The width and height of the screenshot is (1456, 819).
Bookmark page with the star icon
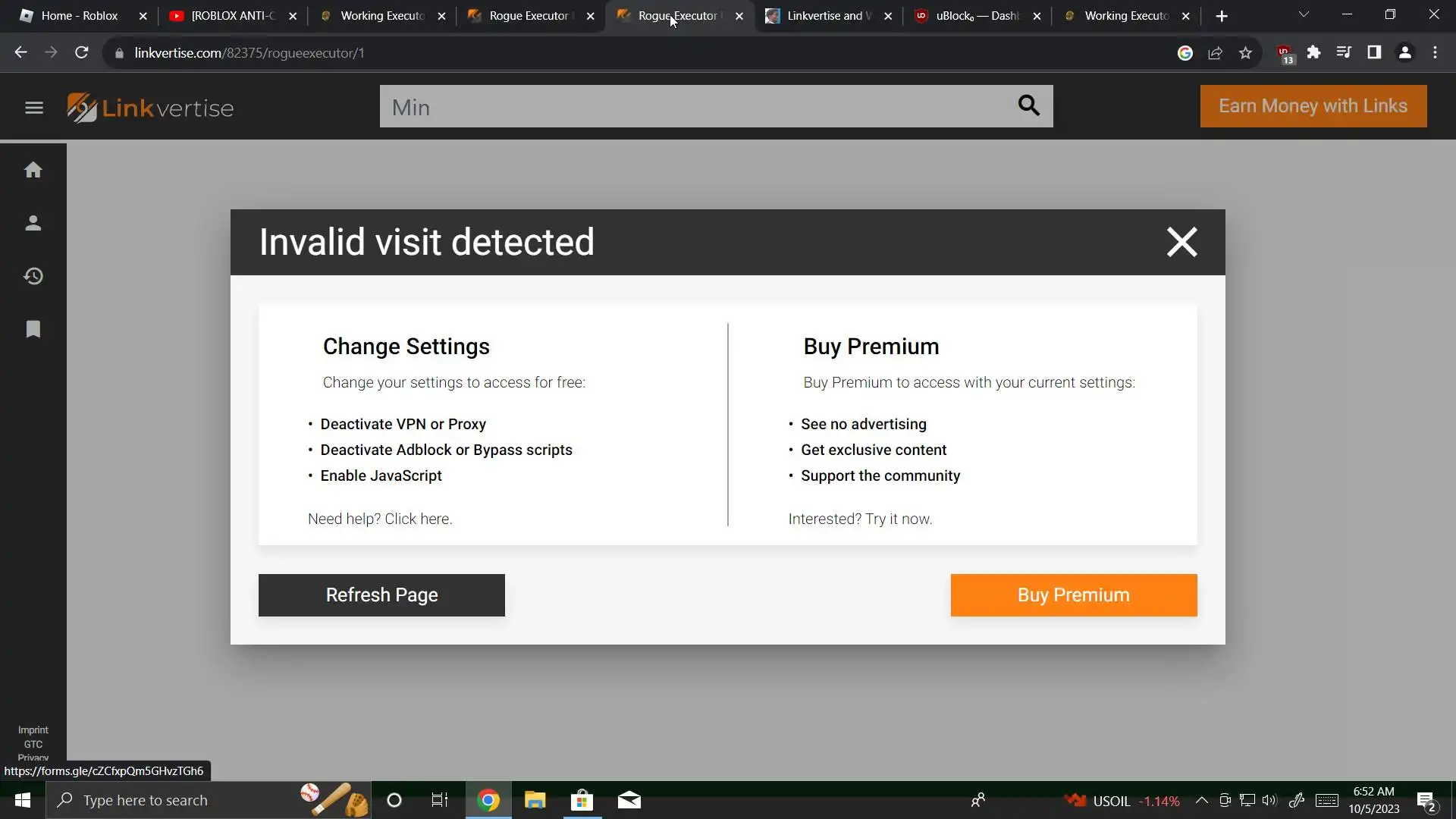[x=1245, y=53]
